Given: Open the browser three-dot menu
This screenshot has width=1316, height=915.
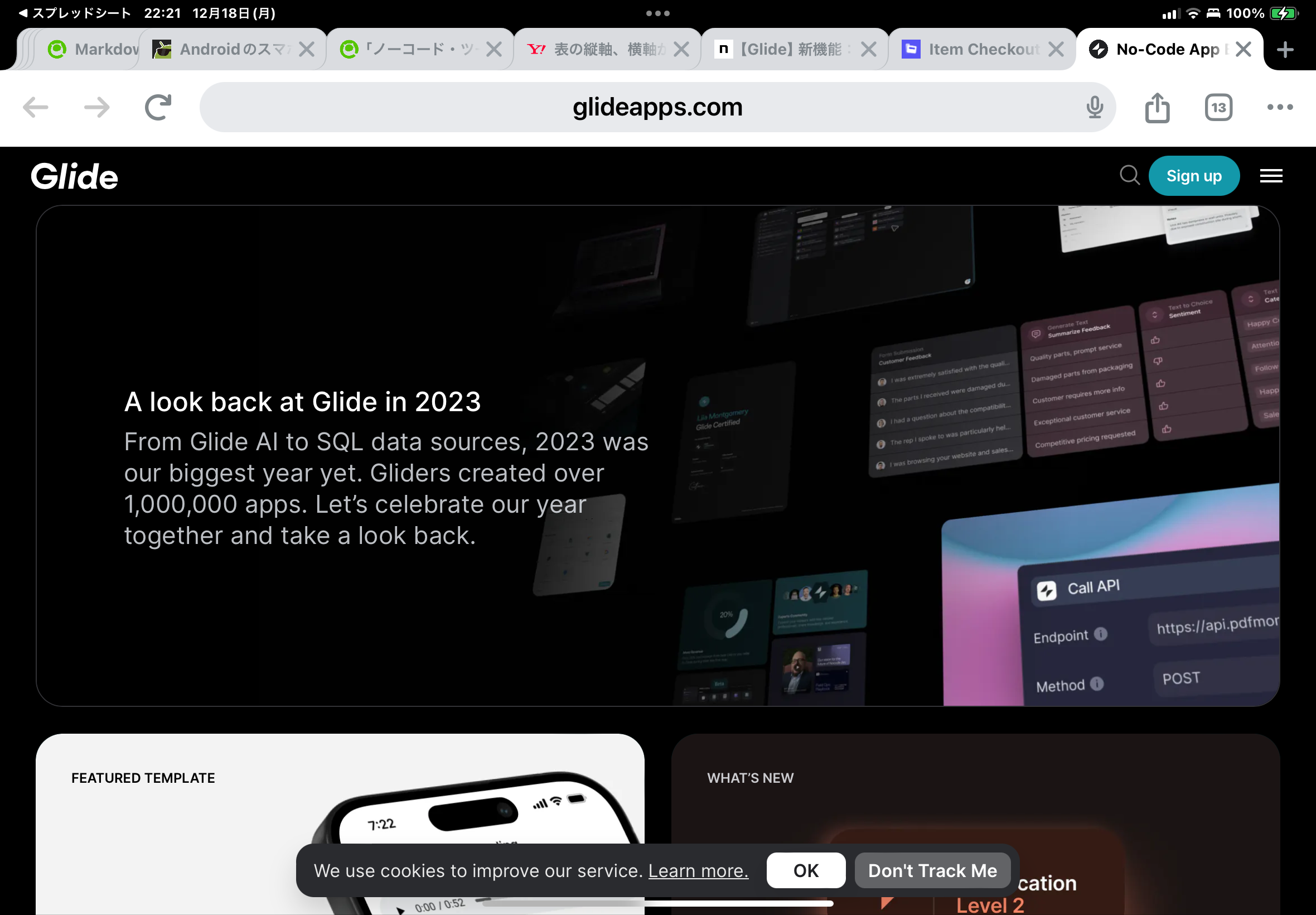Looking at the screenshot, I should point(1279,107).
